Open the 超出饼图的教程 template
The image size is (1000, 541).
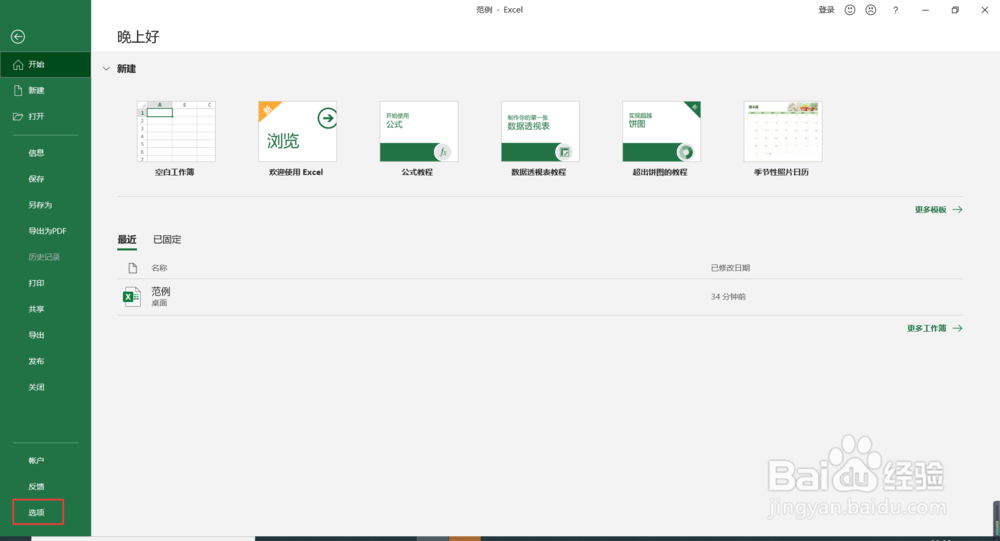pos(661,138)
